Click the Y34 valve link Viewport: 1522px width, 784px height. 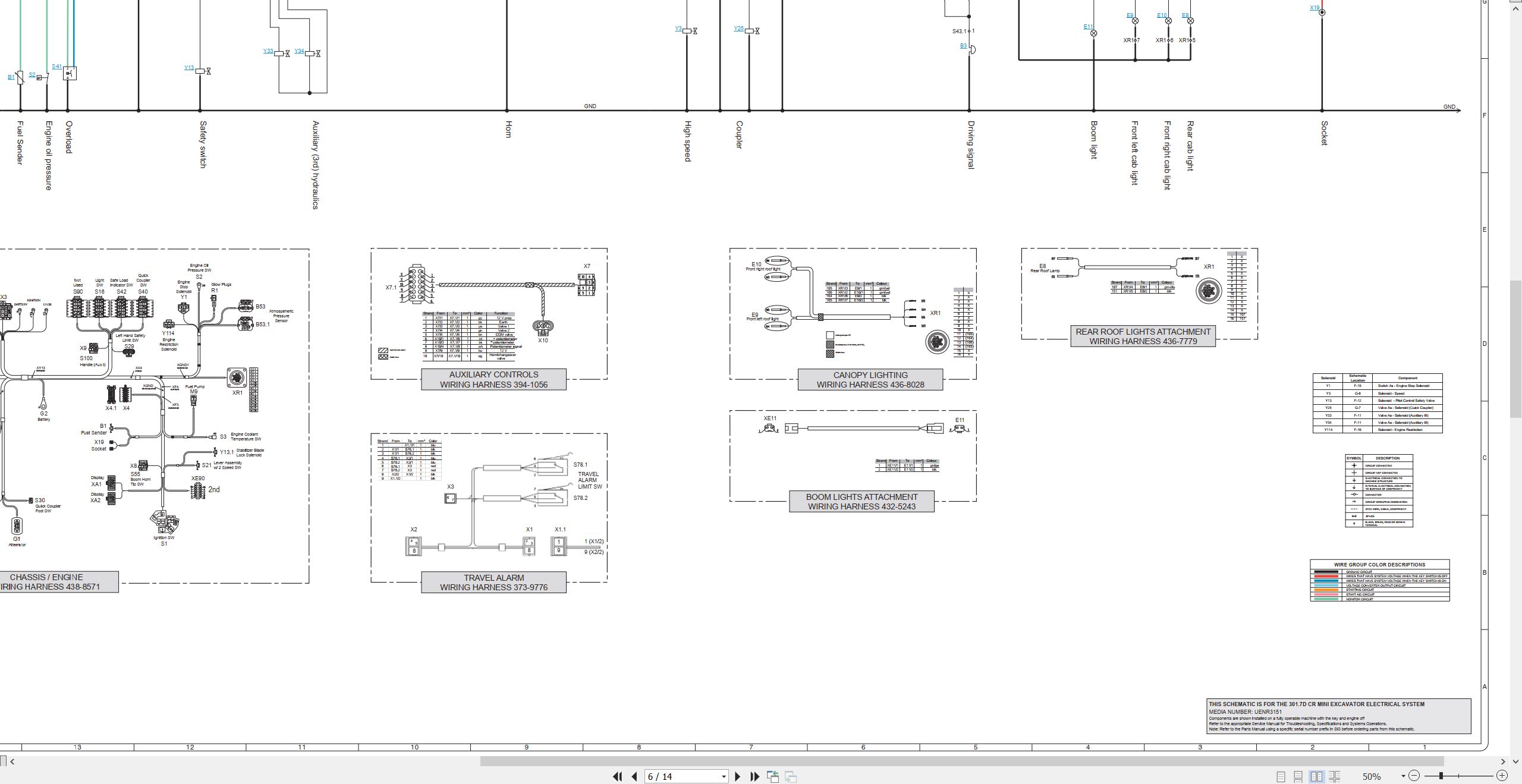pos(299,51)
